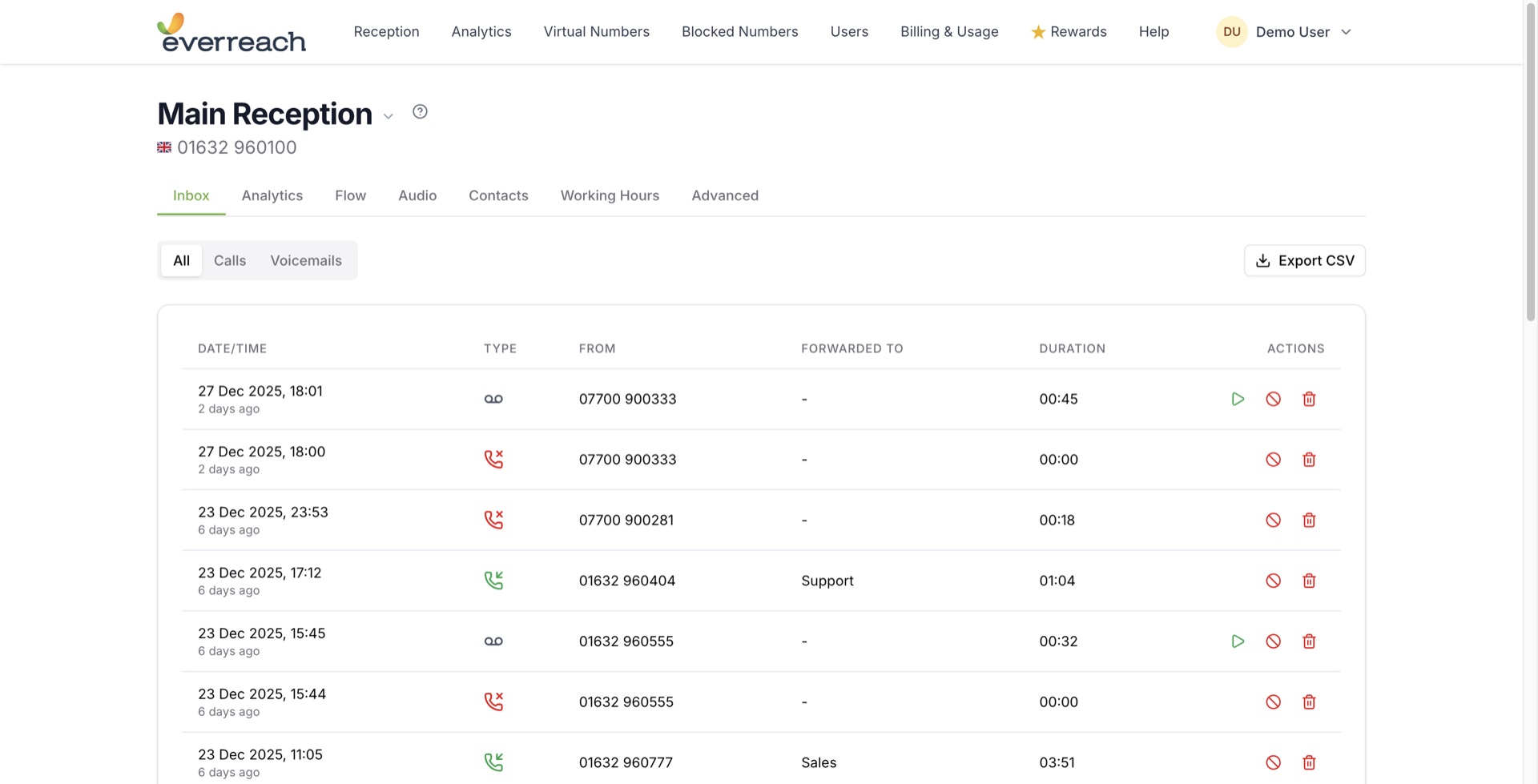1538x784 pixels.
Task: Expand the Demo User account menu
Action: coord(1347,32)
